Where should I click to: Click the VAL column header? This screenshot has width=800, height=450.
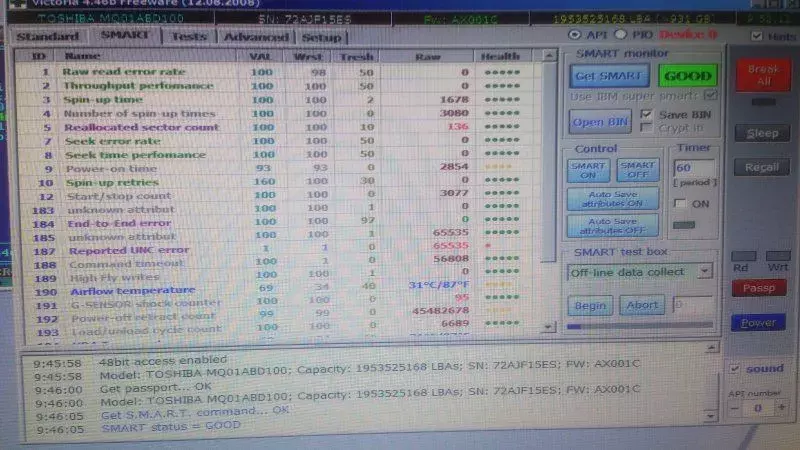pyautogui.click(x=260, y=56)
